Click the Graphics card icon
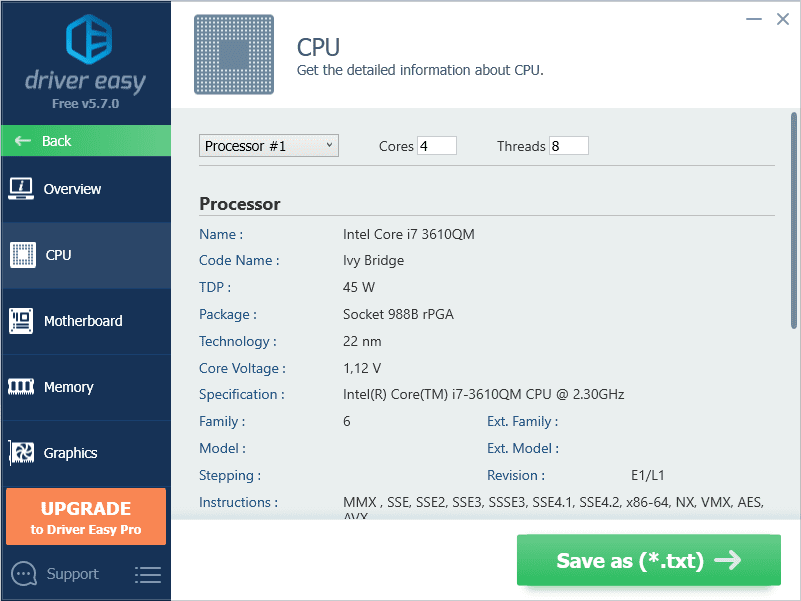Viewport: 801px width, 601px height. point(22,453)
